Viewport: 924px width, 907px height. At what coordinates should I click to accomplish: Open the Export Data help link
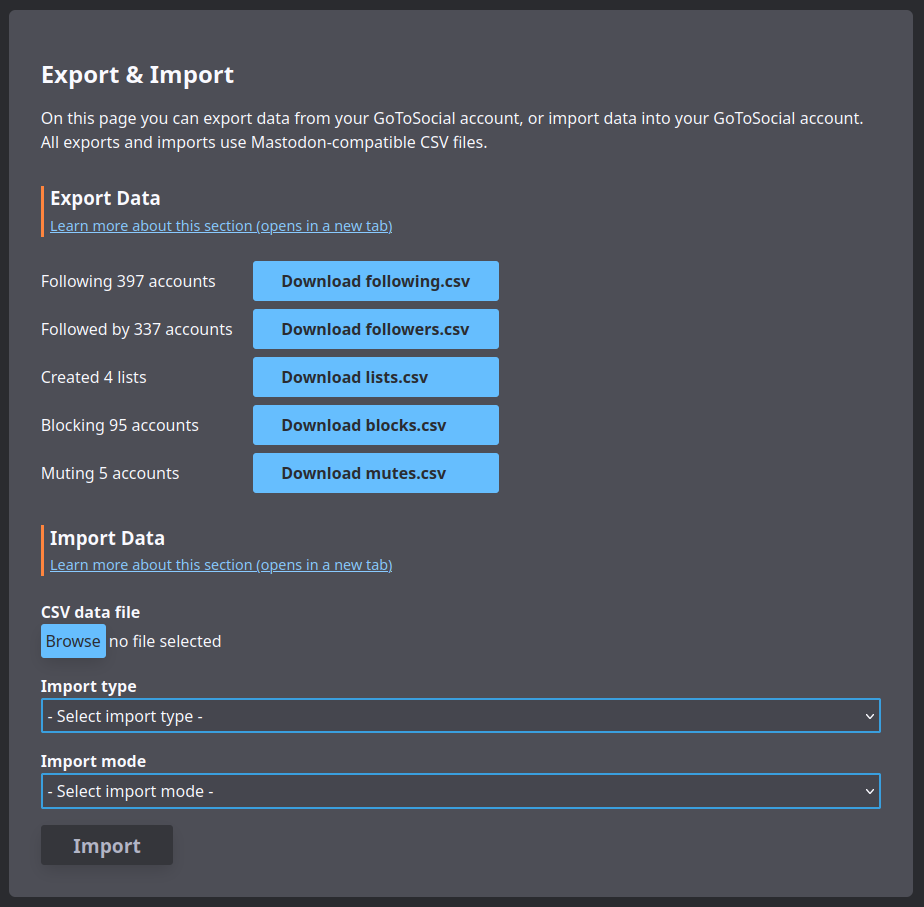[x=220, y=225]
